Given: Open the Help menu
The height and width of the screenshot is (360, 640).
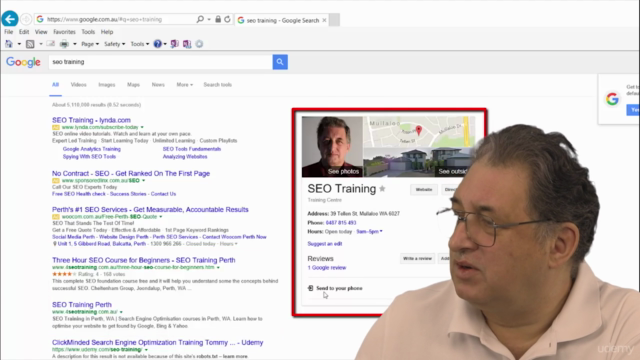Looking at the screenshot, I should pyautogui.click(x=107, y=32).
